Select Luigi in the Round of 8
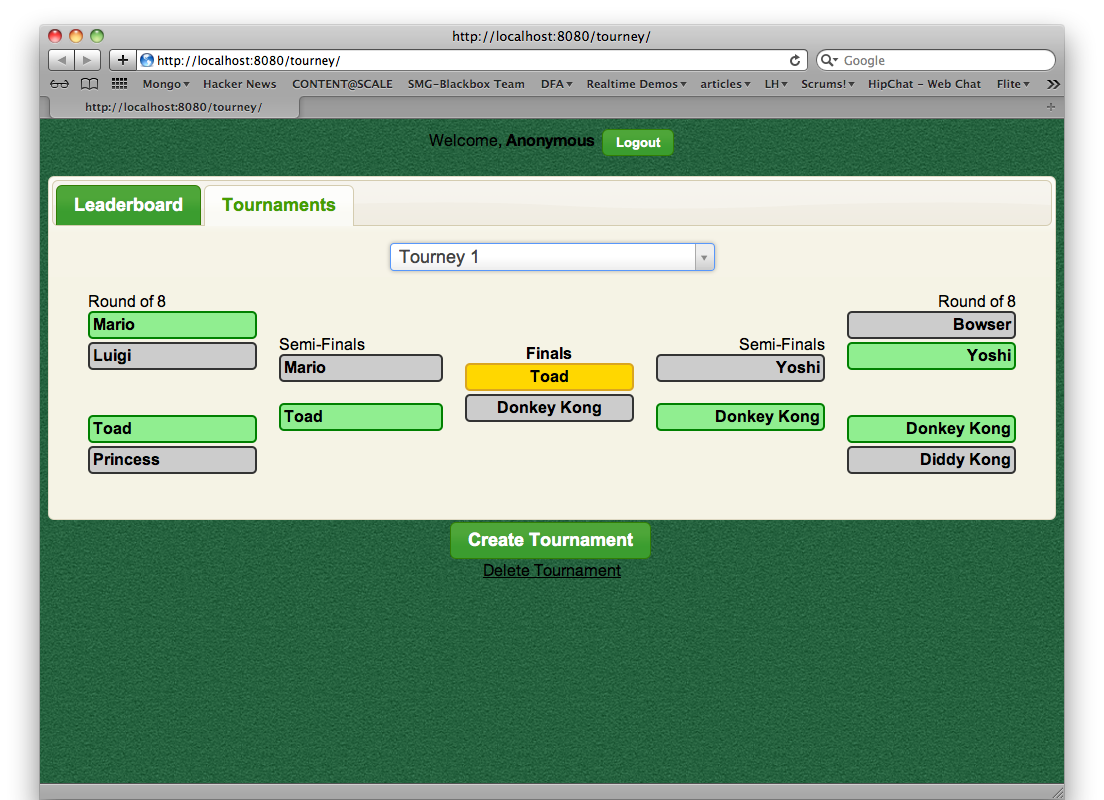This screenshot has height=800, width=1104. [x=172, y=356]
